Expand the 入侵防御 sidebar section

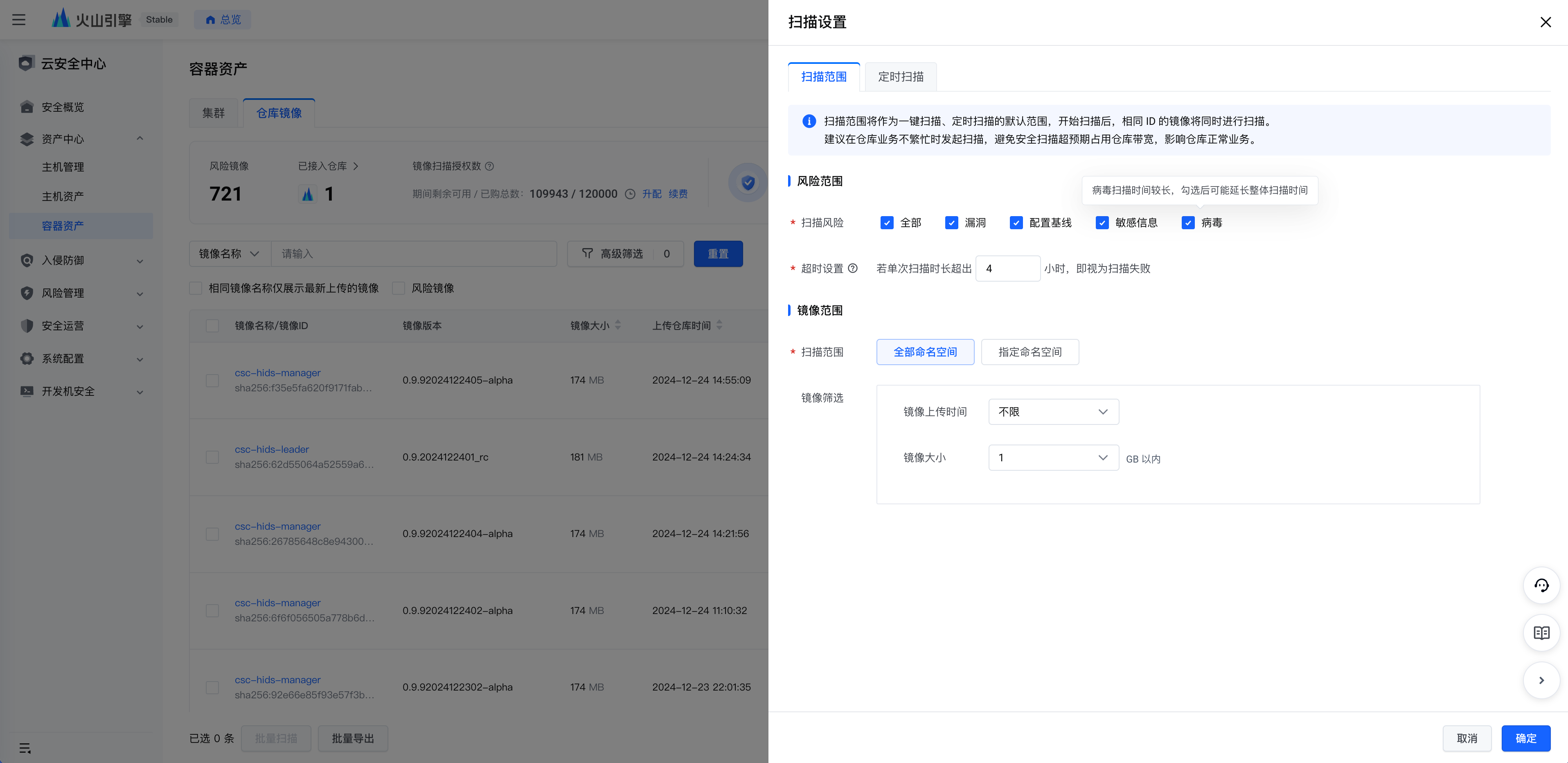point(140,261)
